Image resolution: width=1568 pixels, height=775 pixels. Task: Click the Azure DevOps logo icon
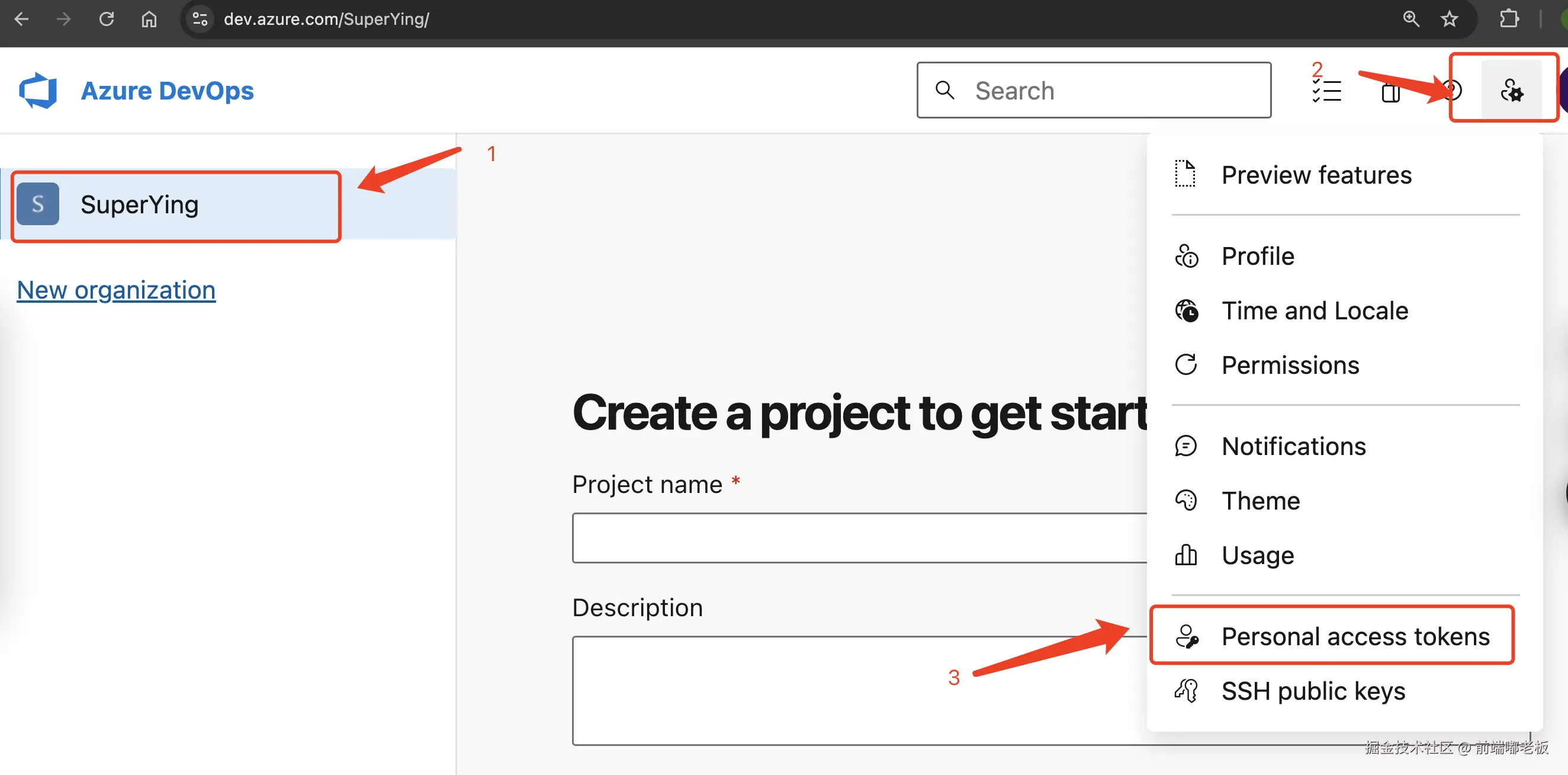[x=38, y=90]
